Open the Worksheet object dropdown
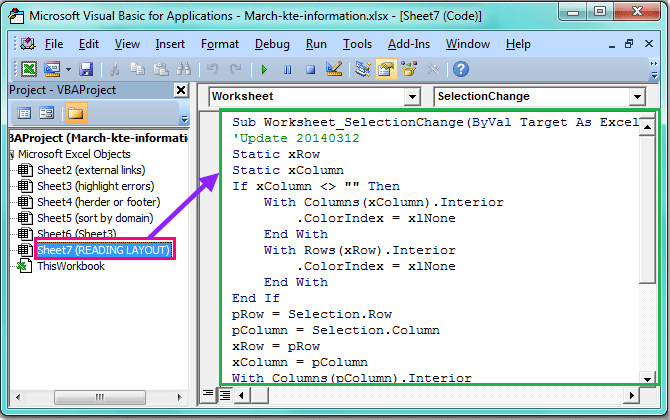The width and height of the screenshot is (670, 420). (x=413, y=97)
